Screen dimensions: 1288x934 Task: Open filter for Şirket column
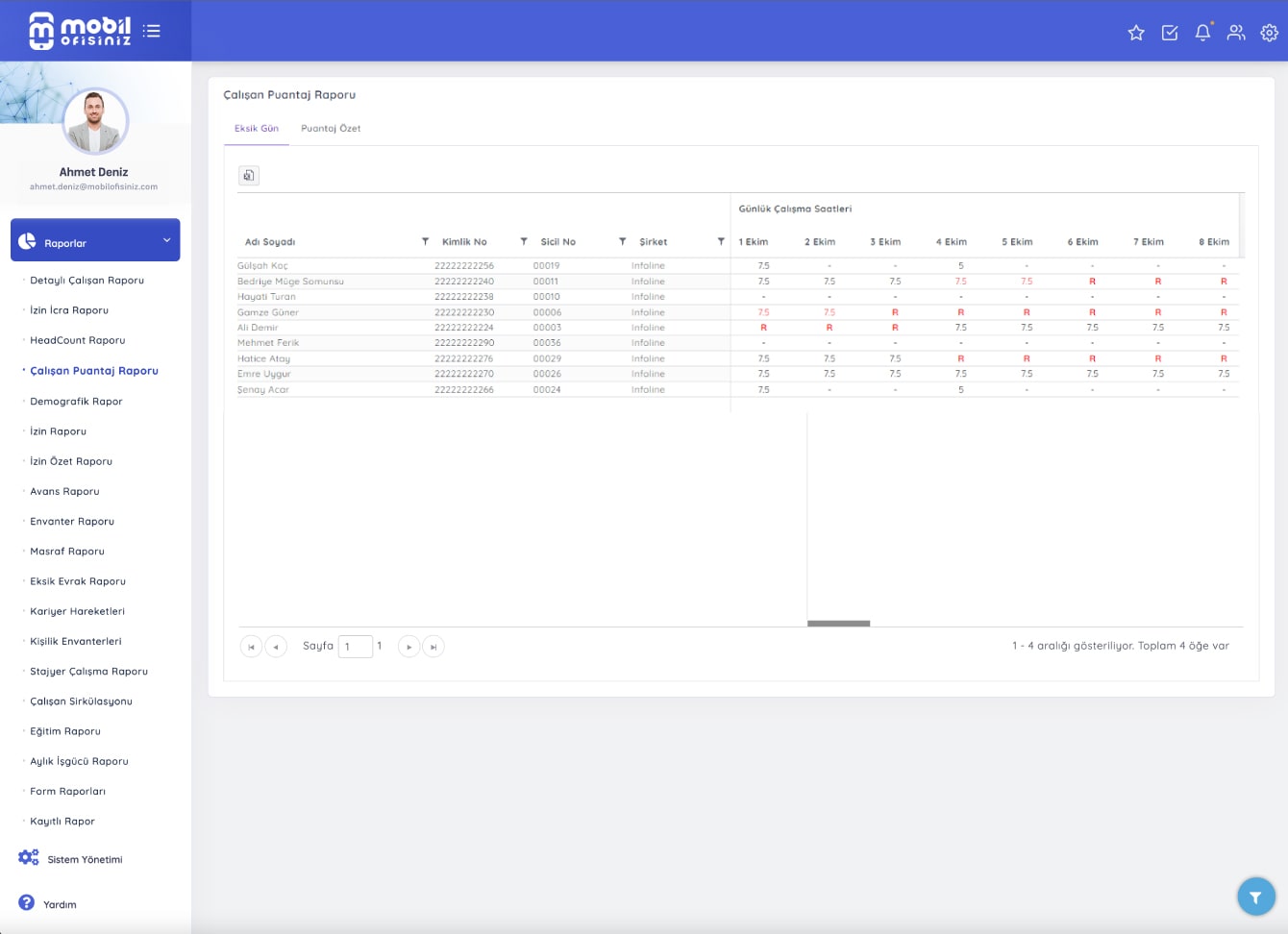point(721,241)
